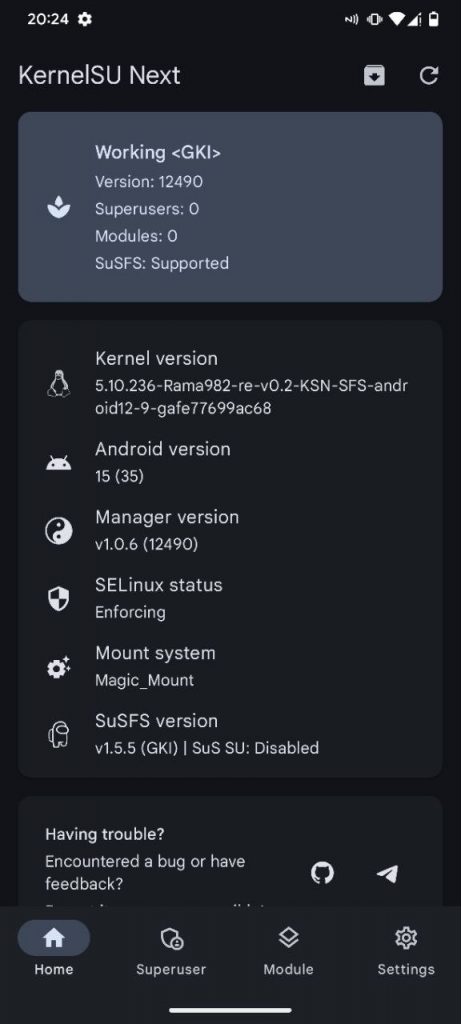Switch to the Home tab
Screen dimensions: 461x1024
pos(54,948)
